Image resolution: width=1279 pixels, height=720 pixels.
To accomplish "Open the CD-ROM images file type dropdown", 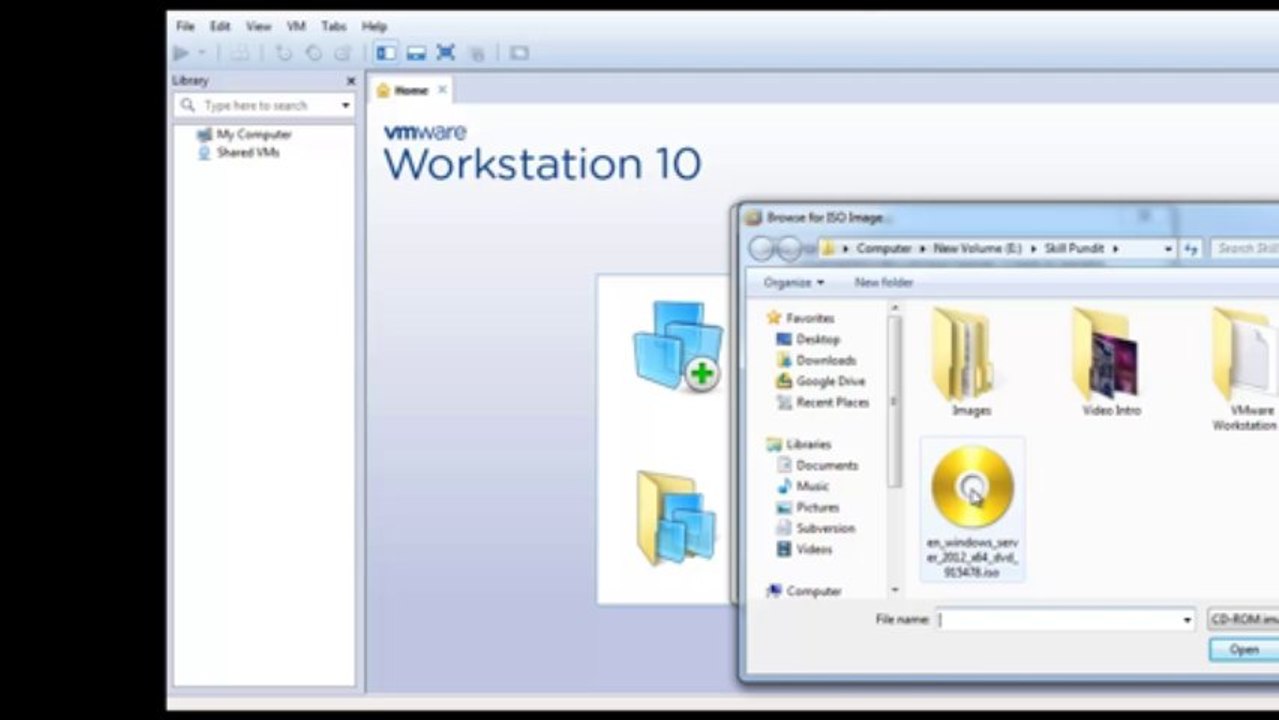I will click(1243, 620).
